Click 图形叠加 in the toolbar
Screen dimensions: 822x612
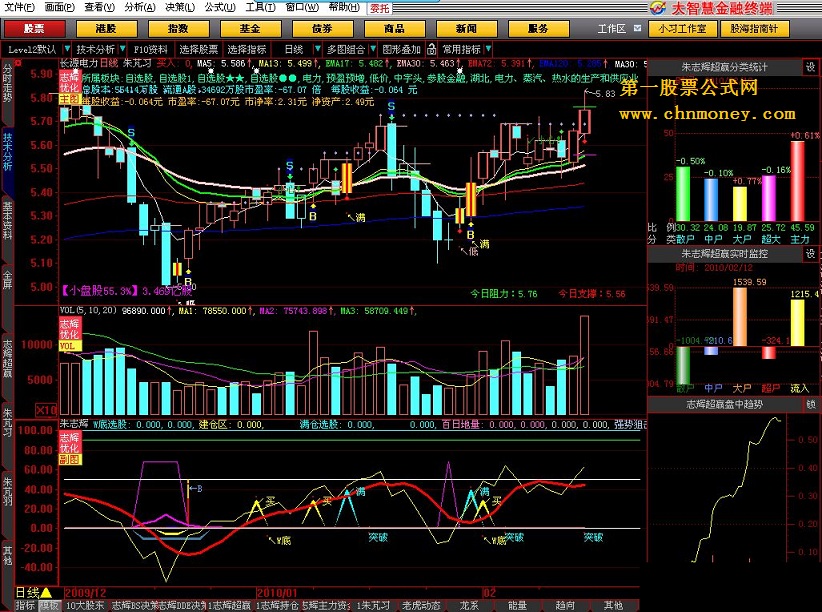click(402, 49)
